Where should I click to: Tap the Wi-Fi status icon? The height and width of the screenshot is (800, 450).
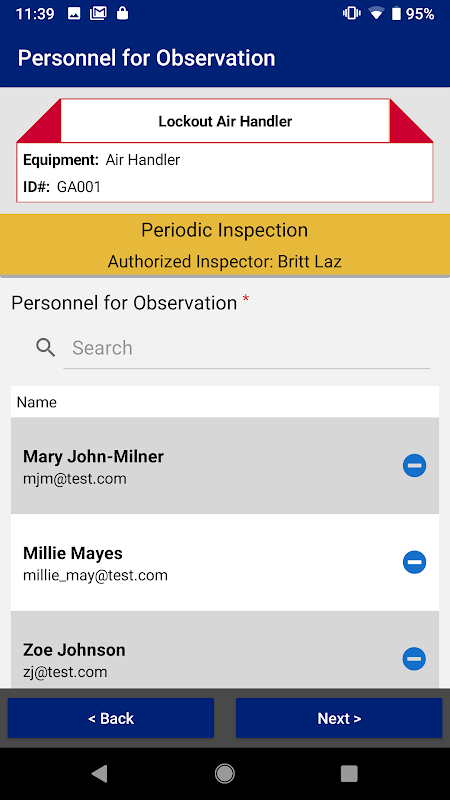[376, 14]
